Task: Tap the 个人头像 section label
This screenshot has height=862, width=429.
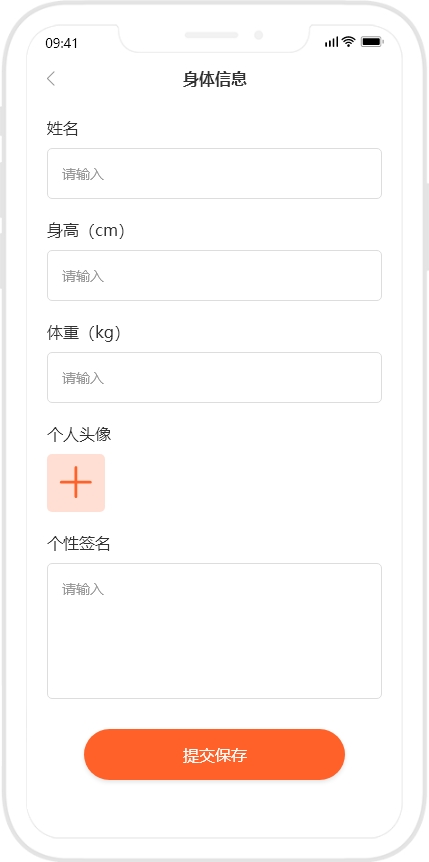Action: [x=79, y=435]
